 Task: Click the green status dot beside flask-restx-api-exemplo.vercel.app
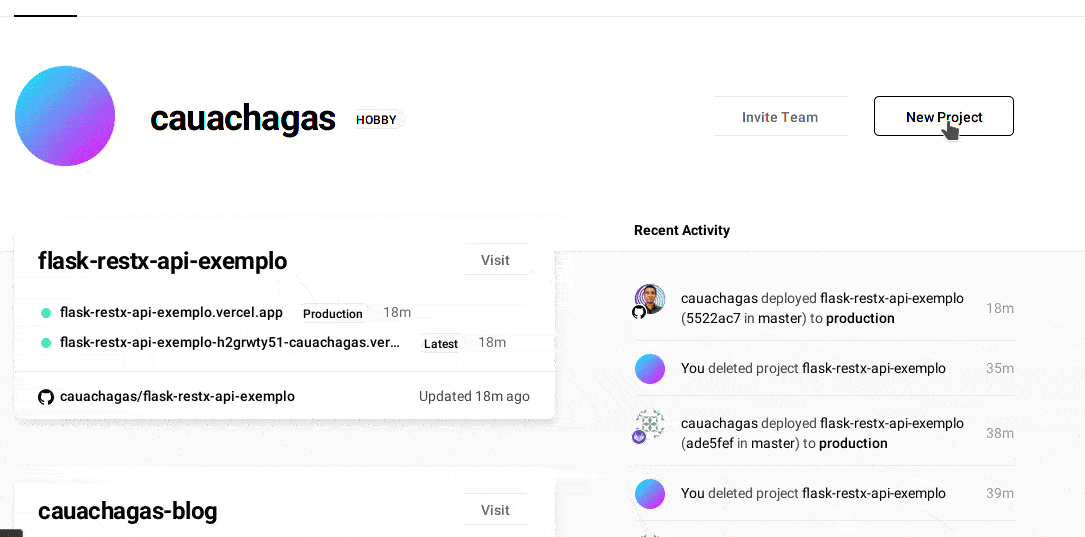pos(45,313)
